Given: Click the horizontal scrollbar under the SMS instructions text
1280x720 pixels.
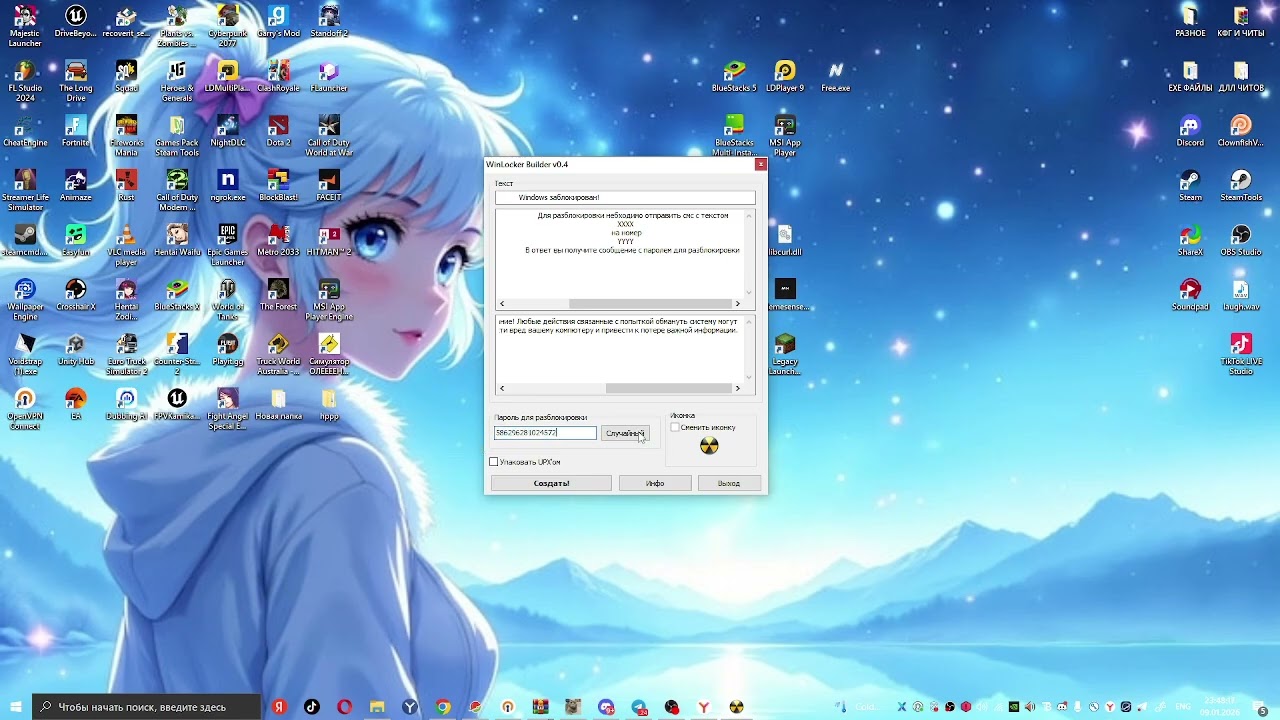Looking at the screenshot, I should tap(620, 304).
